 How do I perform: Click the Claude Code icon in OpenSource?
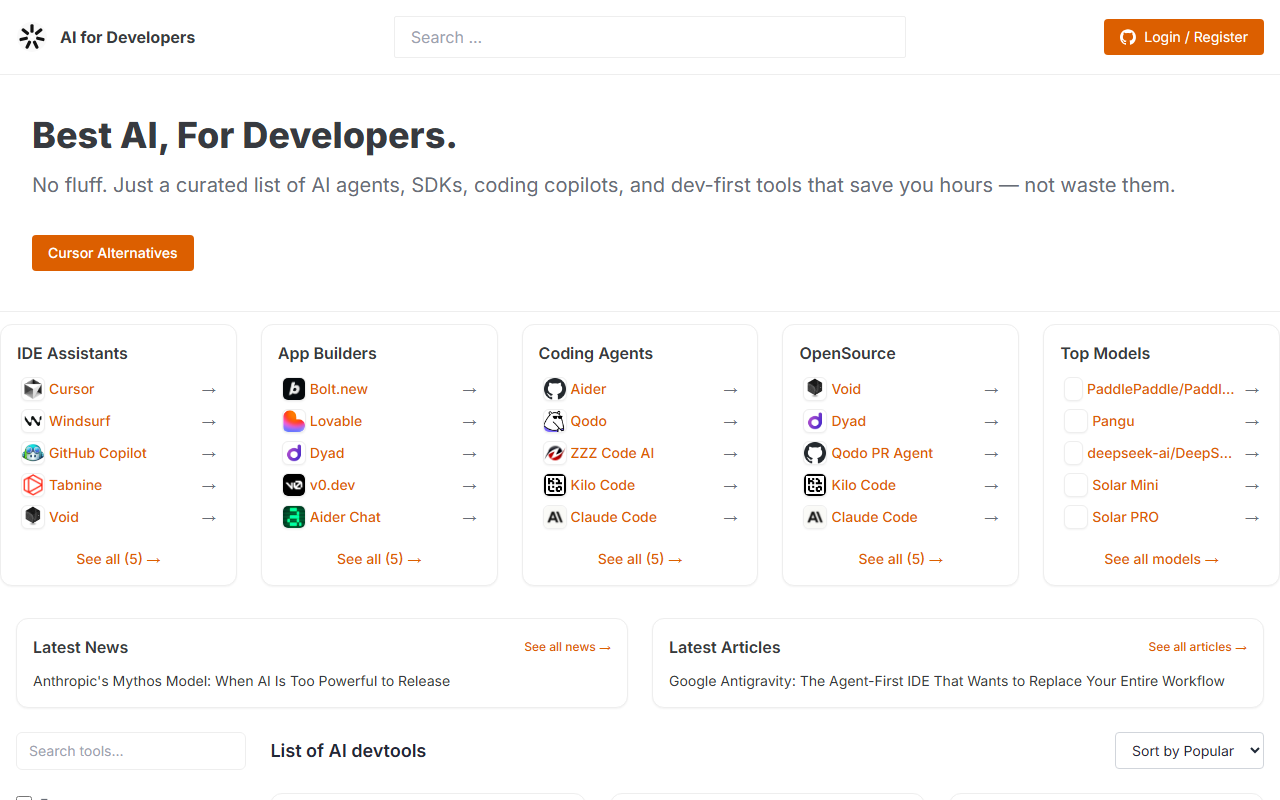click(816, 517)
